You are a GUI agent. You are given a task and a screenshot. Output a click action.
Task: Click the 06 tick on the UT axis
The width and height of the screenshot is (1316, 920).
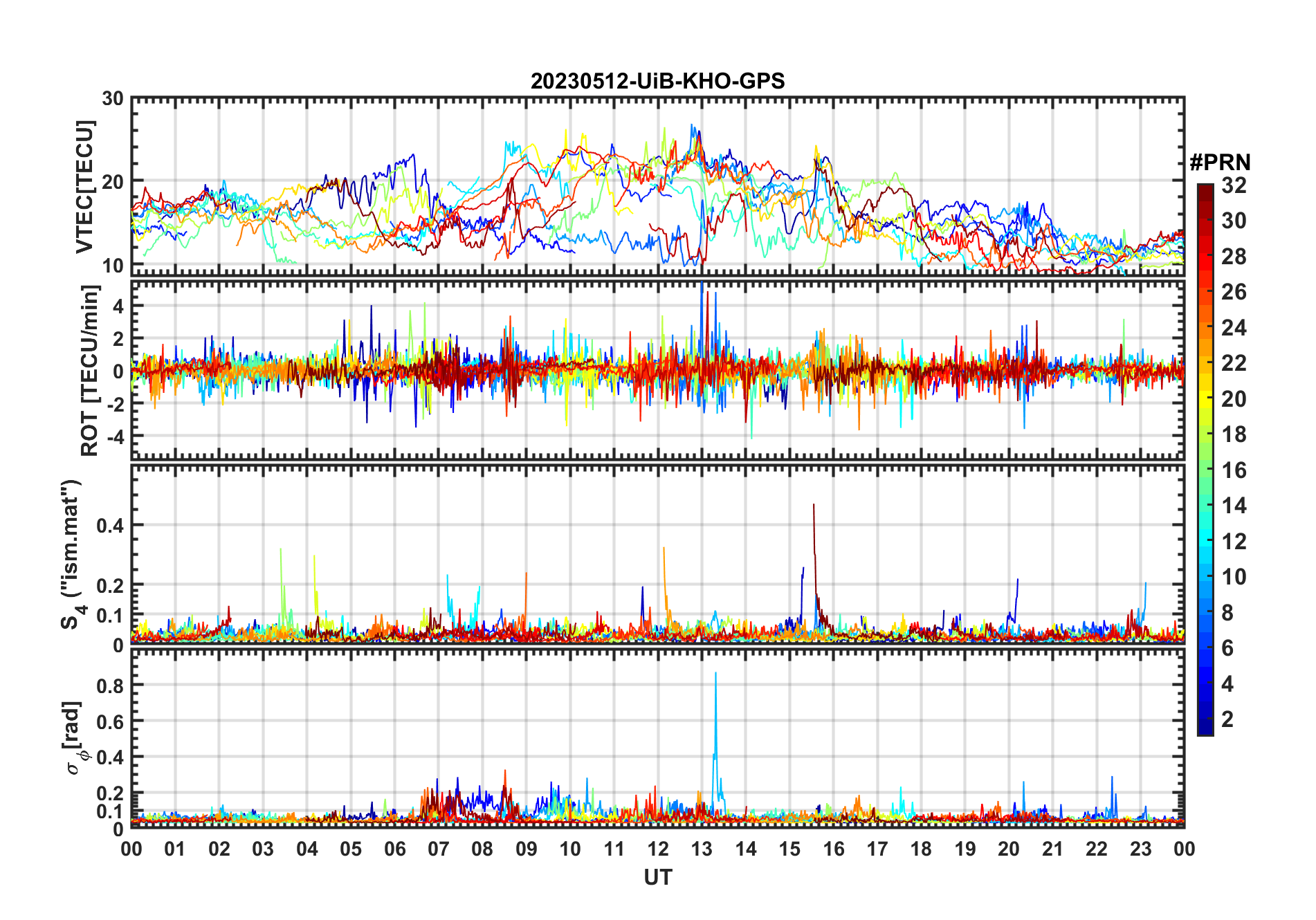pos(395,849)
